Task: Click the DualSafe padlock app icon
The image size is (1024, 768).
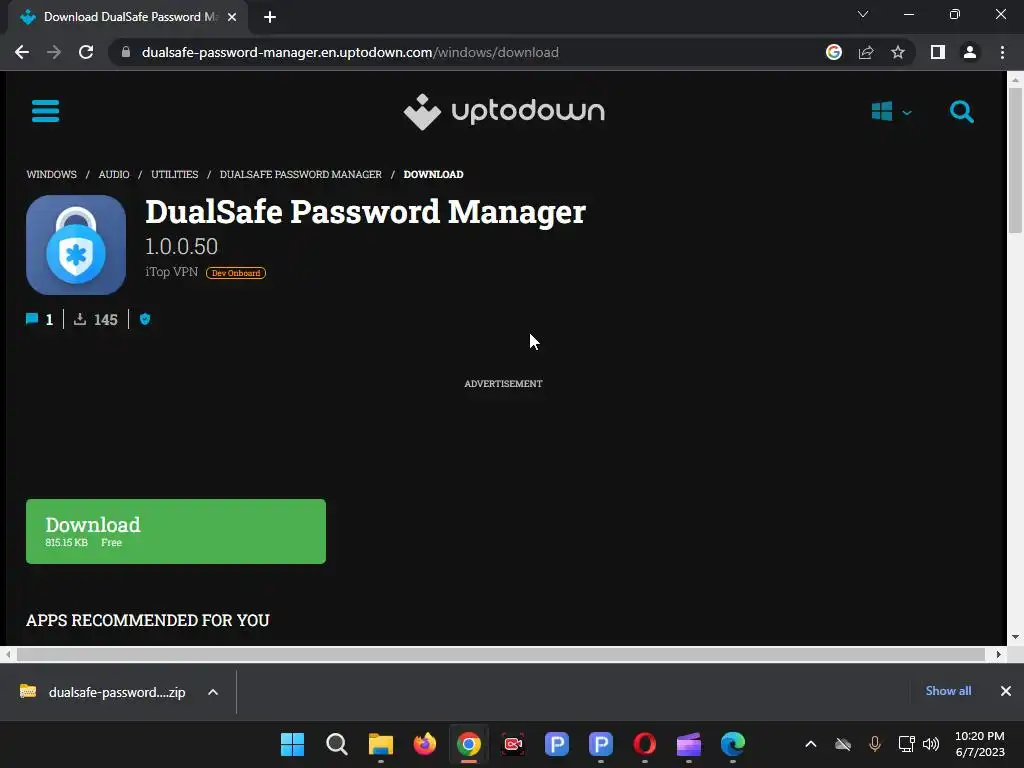Action: point(76,245)
